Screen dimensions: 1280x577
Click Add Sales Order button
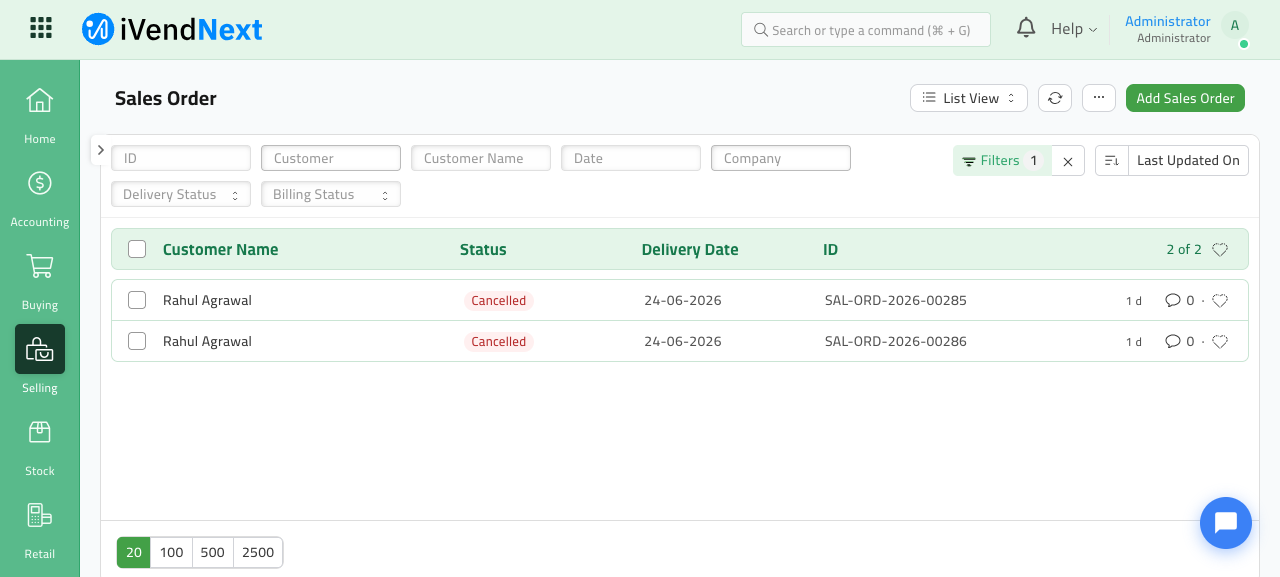(1185, 98)
